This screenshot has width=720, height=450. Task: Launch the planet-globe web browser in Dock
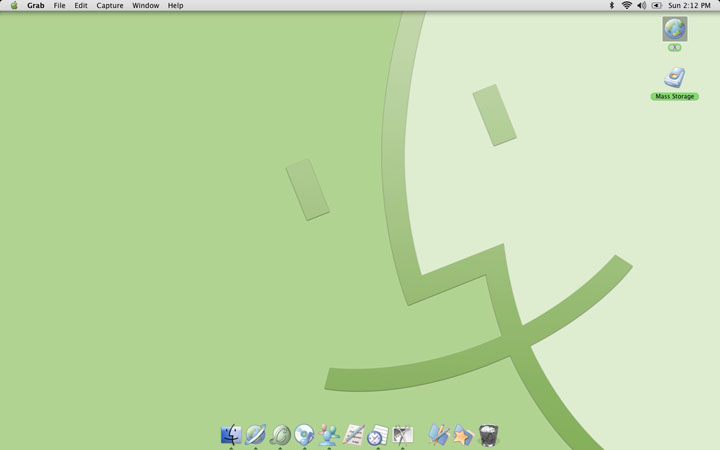click(x=255, y=434)
